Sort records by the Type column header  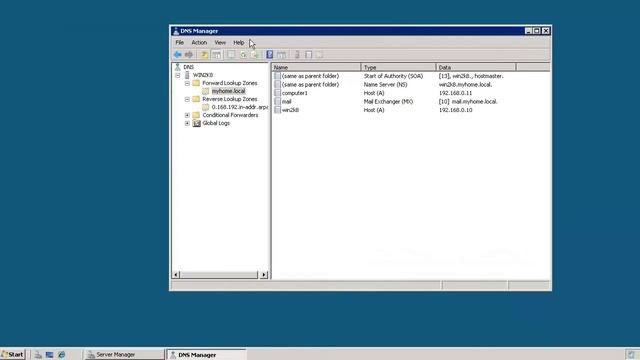point(398,67)
